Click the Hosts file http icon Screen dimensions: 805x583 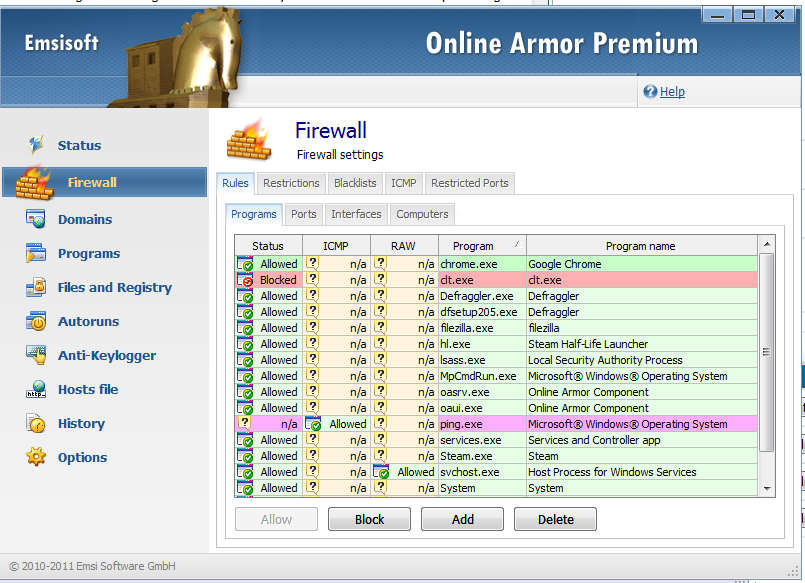point(36,390)
